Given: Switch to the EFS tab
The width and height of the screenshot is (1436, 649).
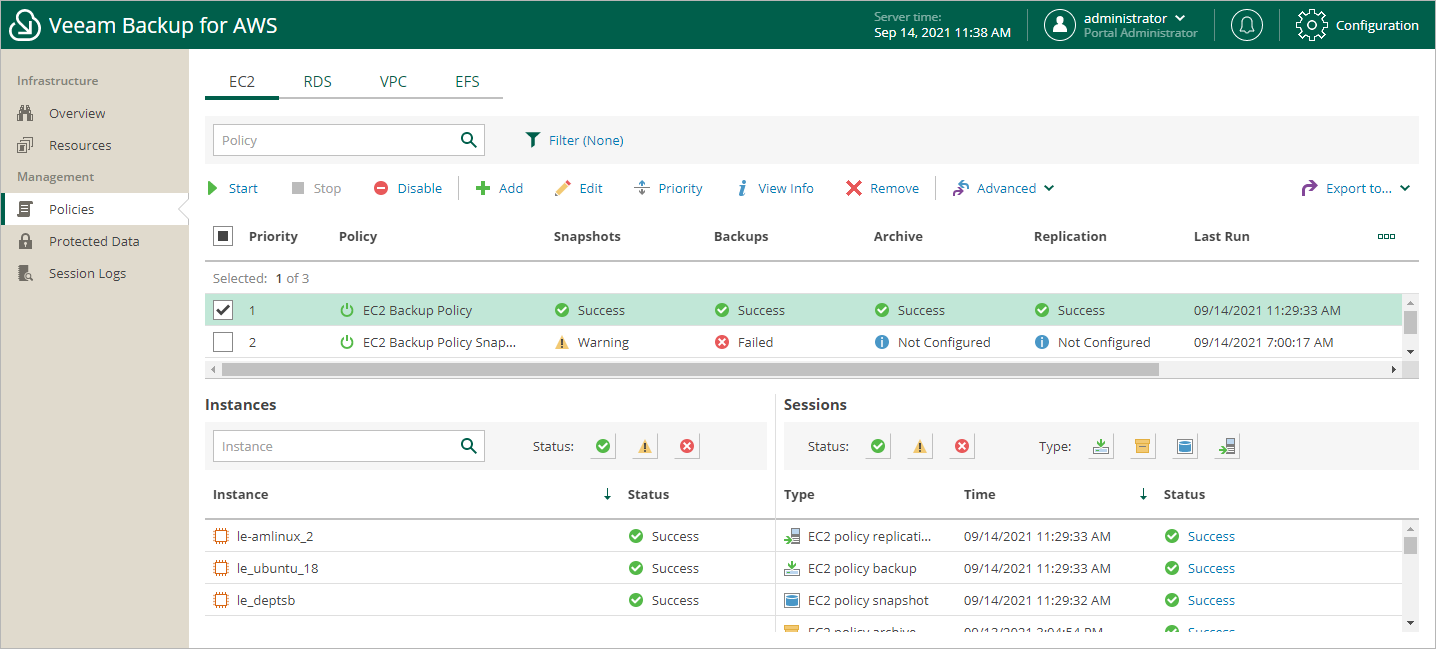Looking at the screenshot, I should 467,82.
